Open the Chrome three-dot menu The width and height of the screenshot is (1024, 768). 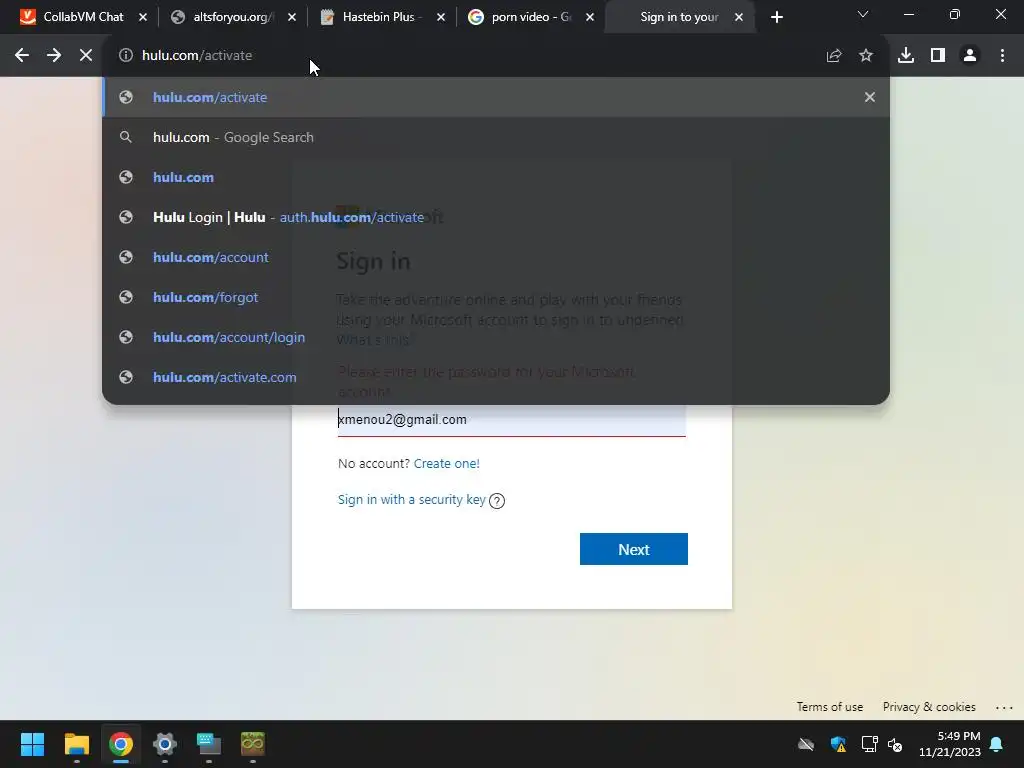tap(1002, 56)
